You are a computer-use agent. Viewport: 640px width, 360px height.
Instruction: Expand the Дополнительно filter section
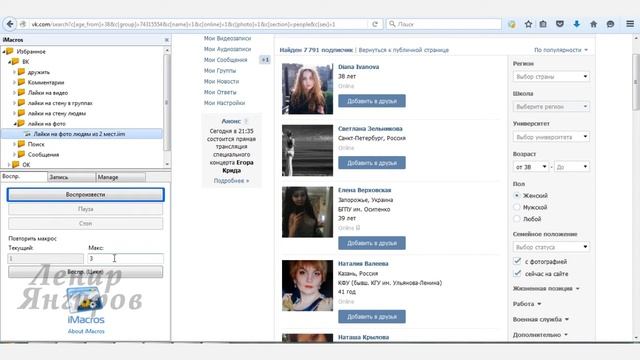(540, 335)
